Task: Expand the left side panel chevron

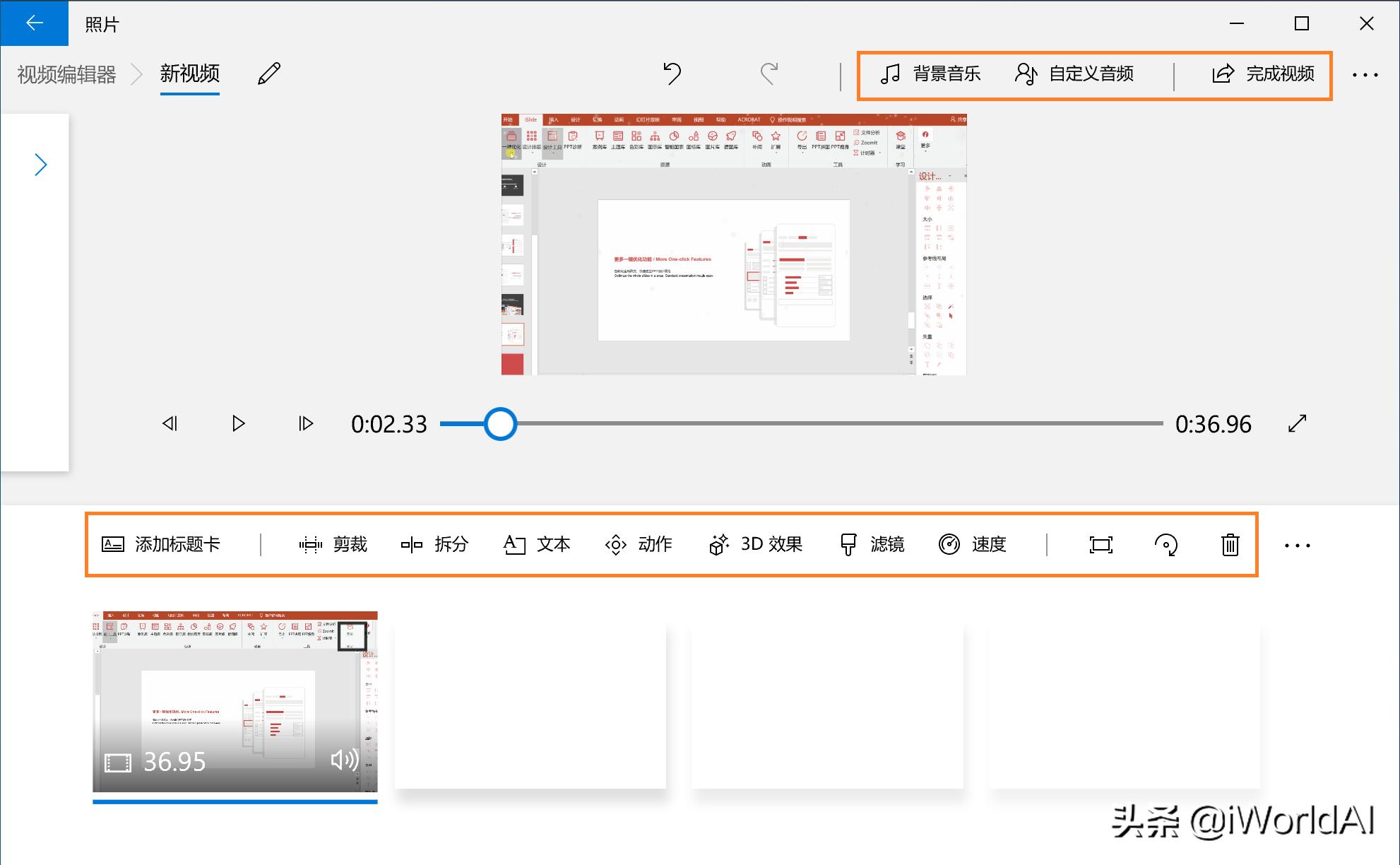Action: click(40, 164)
